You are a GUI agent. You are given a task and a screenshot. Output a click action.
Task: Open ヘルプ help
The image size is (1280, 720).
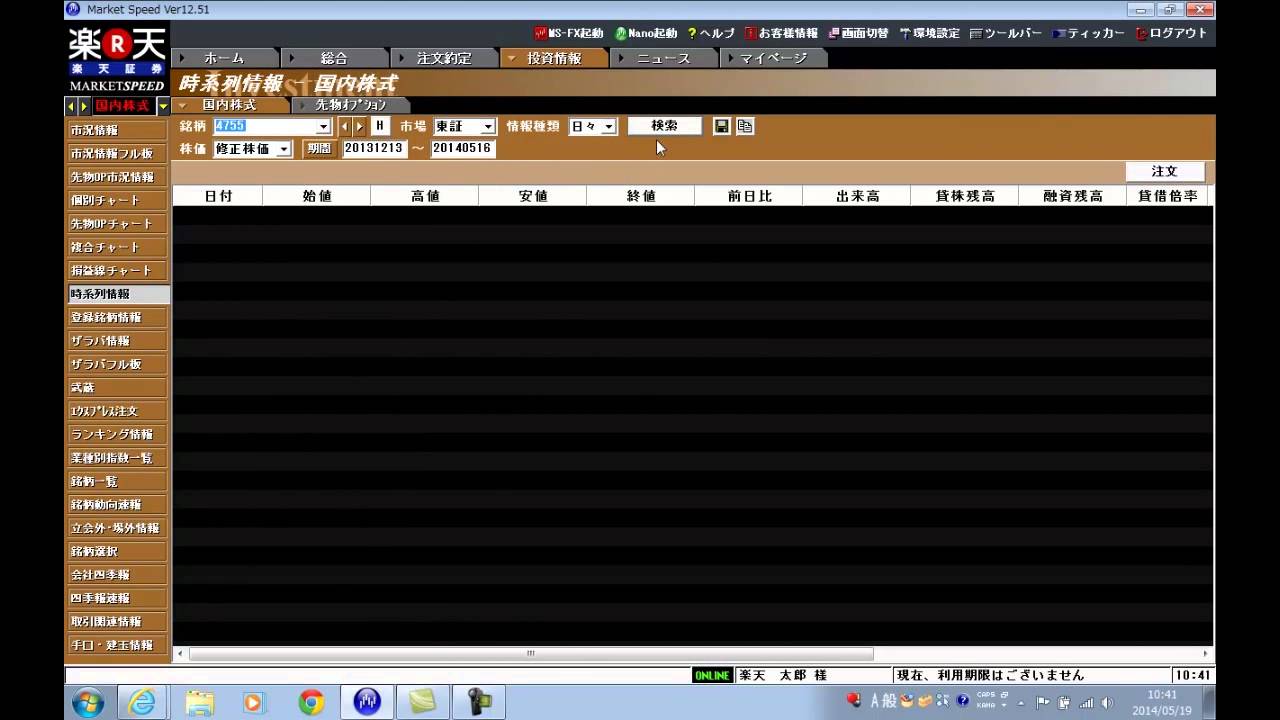[710, 33]
